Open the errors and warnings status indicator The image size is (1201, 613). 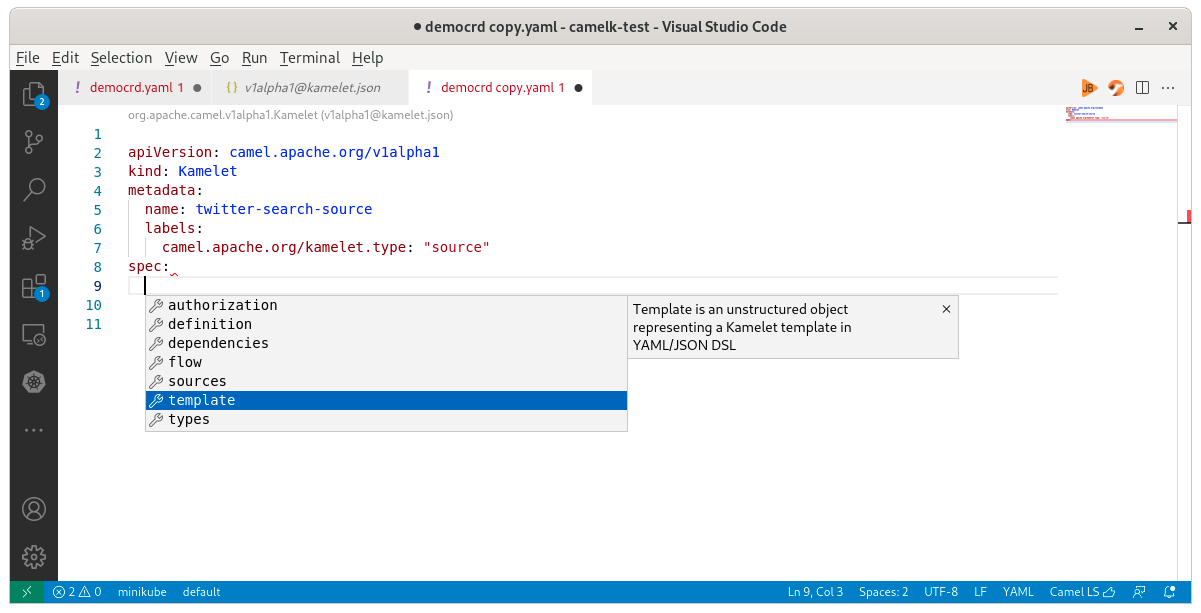pyautogui.click(x=77, y=592)
